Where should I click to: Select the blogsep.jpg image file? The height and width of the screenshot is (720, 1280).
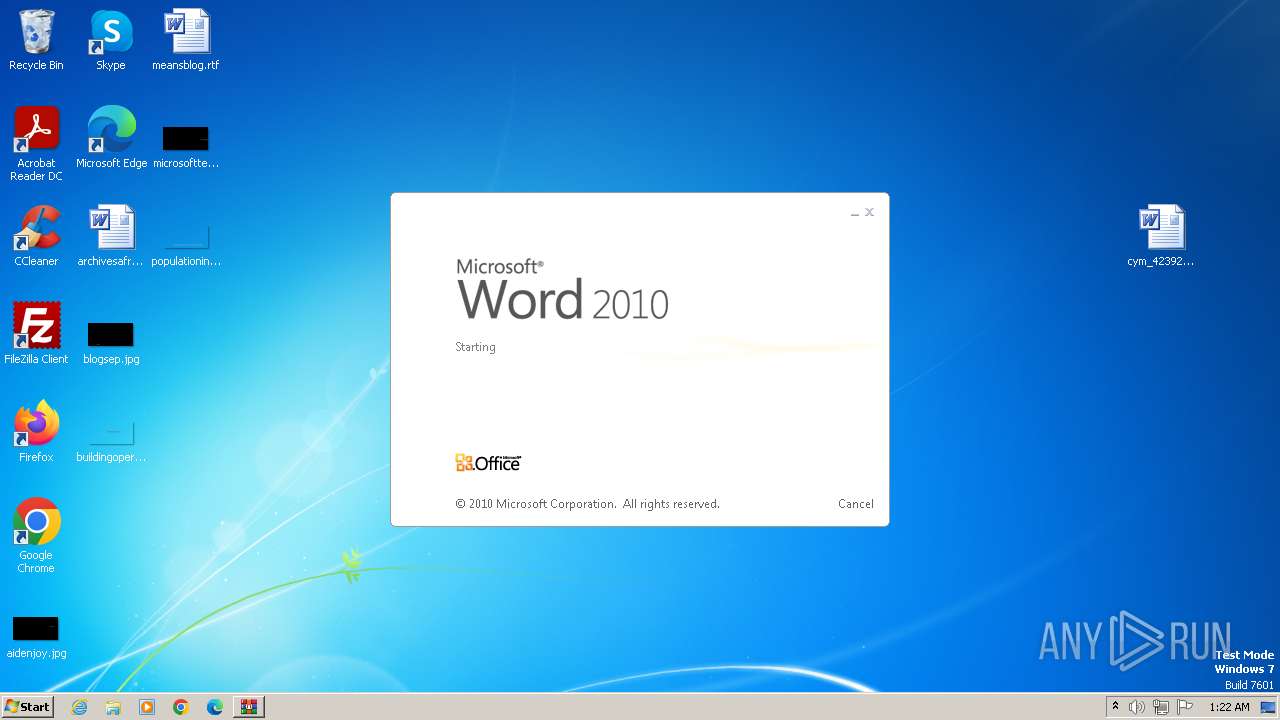tap(111, 341)
